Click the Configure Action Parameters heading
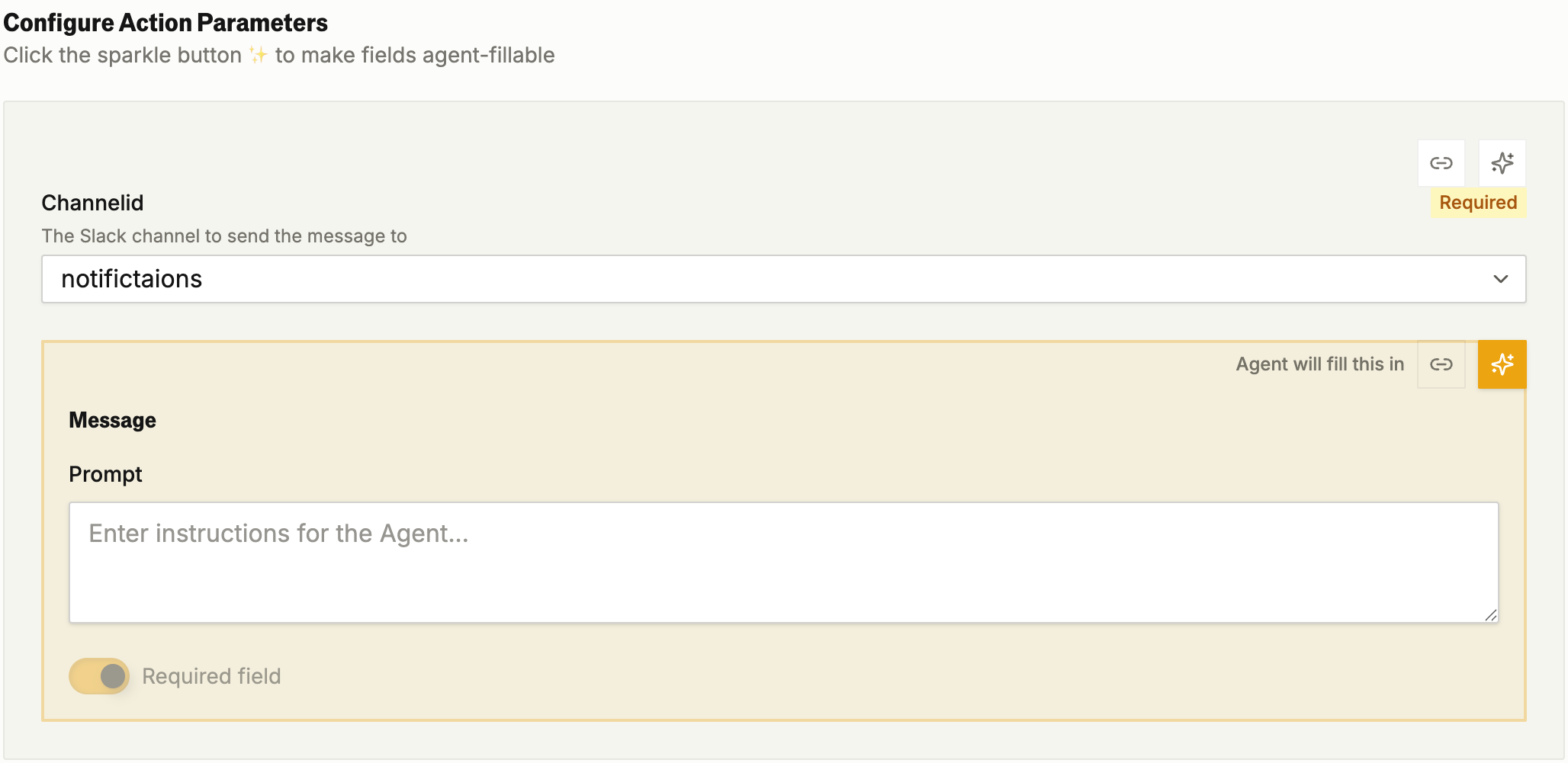 165,22
